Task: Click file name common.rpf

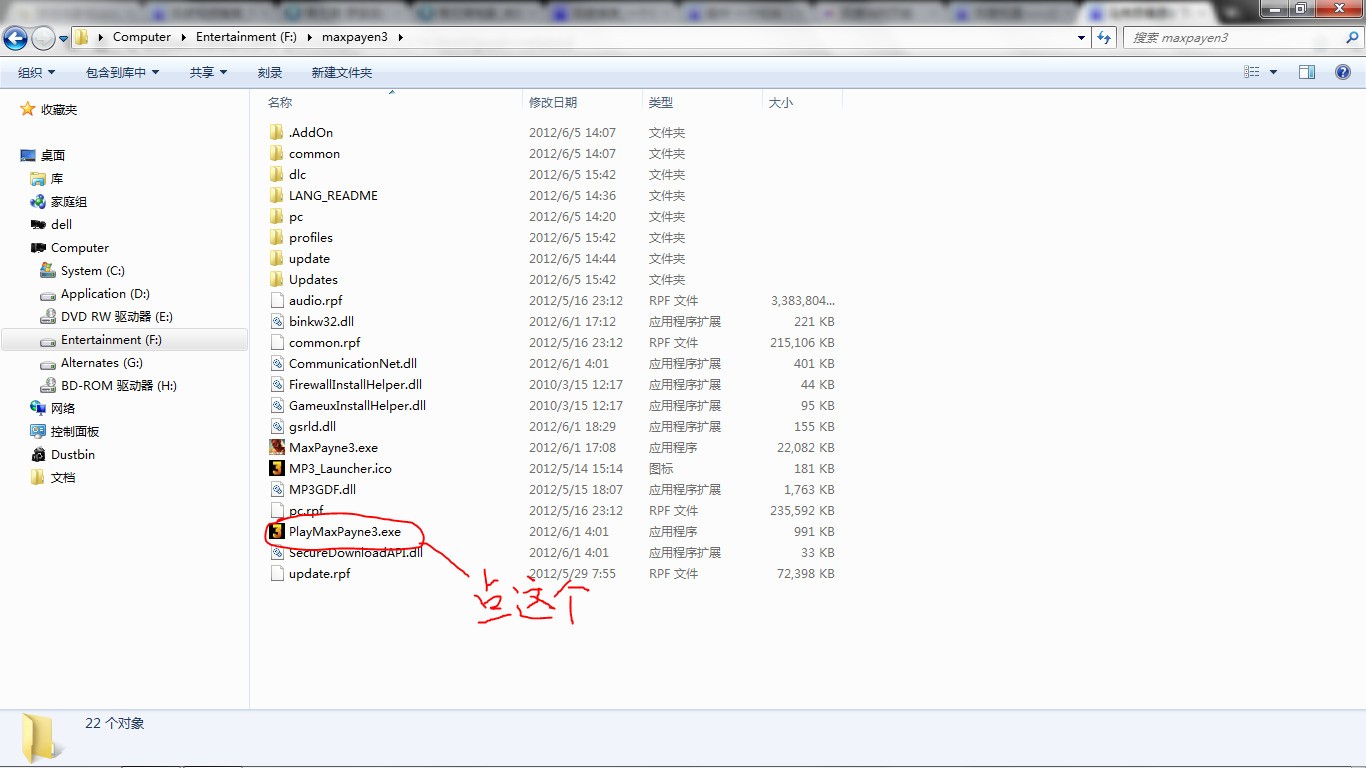Action: click(x=325, y=342)
